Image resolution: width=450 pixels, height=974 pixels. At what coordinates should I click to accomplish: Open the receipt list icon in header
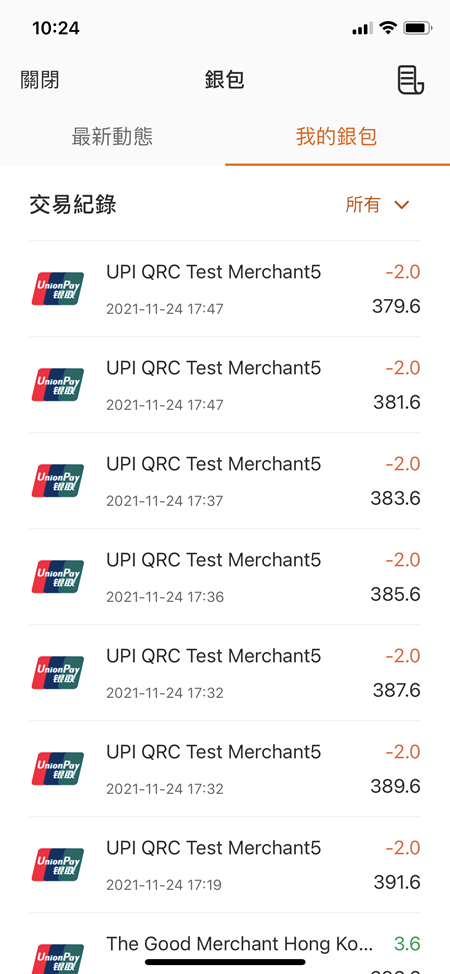(411, 80)
